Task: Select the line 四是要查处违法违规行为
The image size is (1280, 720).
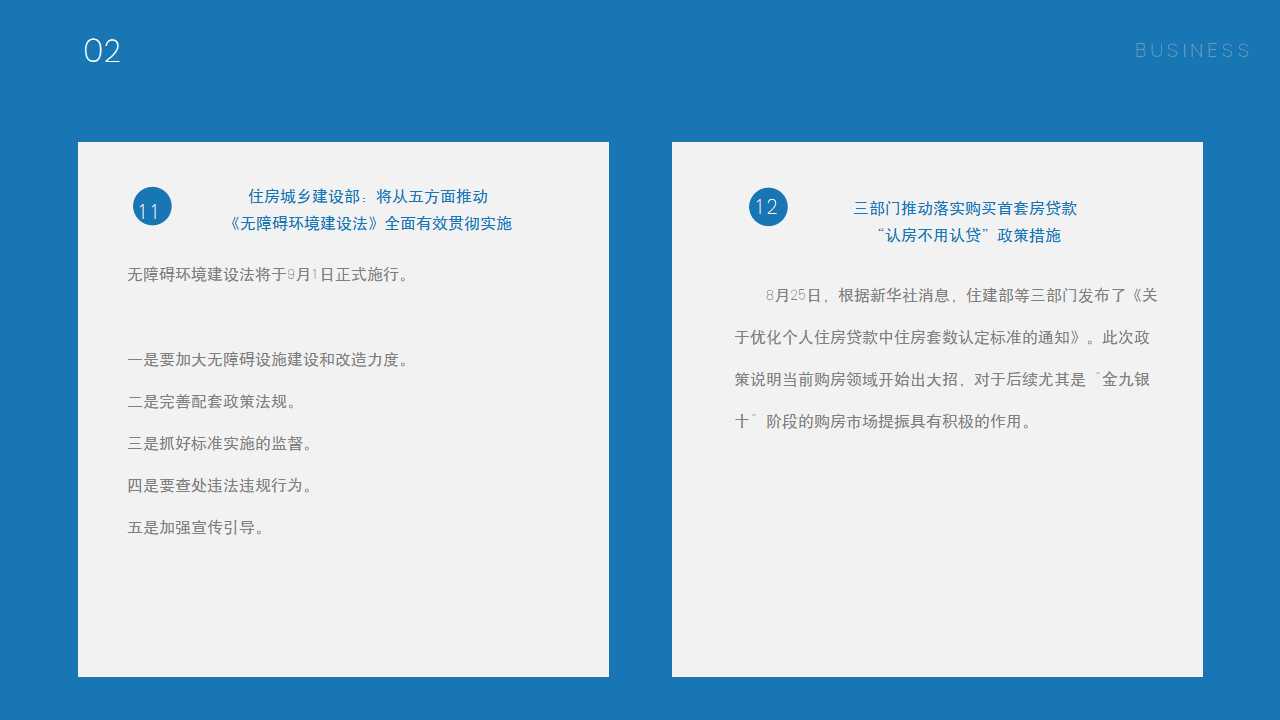Action: tap(220, 486)
